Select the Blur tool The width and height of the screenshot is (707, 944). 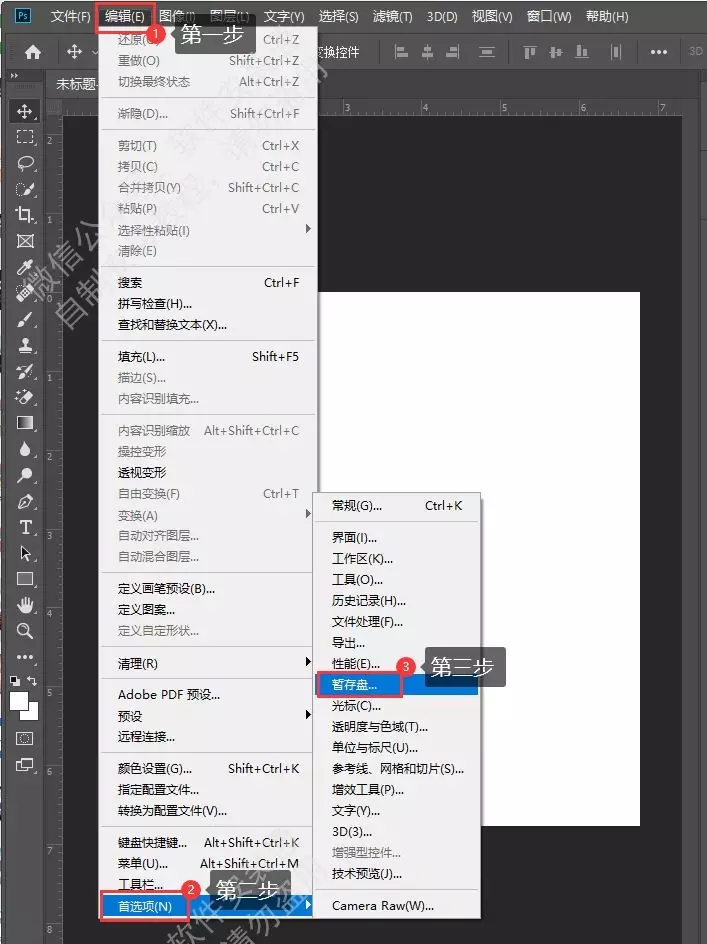point(25,449)
